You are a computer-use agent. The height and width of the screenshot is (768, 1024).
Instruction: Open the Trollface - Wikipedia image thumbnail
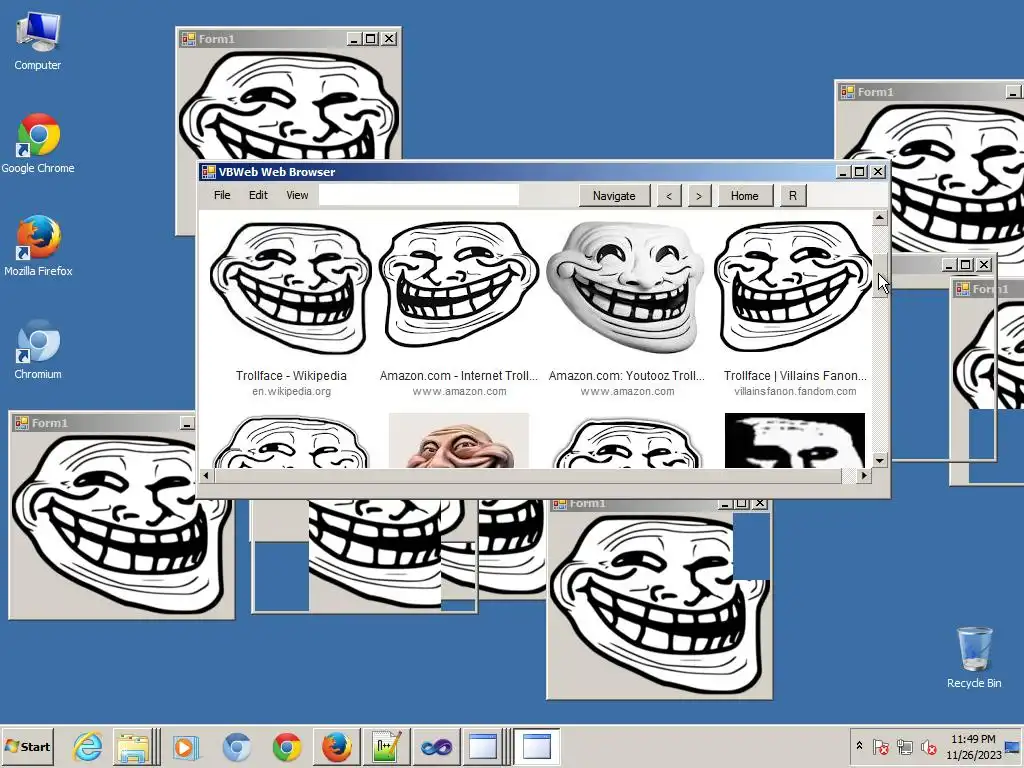(291, 287)
